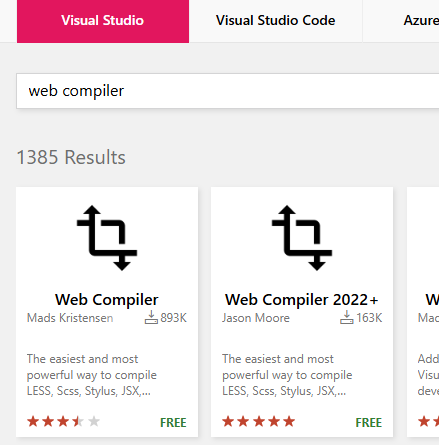Open the Web Compiler extension title
439x445 pixels.
107,299
